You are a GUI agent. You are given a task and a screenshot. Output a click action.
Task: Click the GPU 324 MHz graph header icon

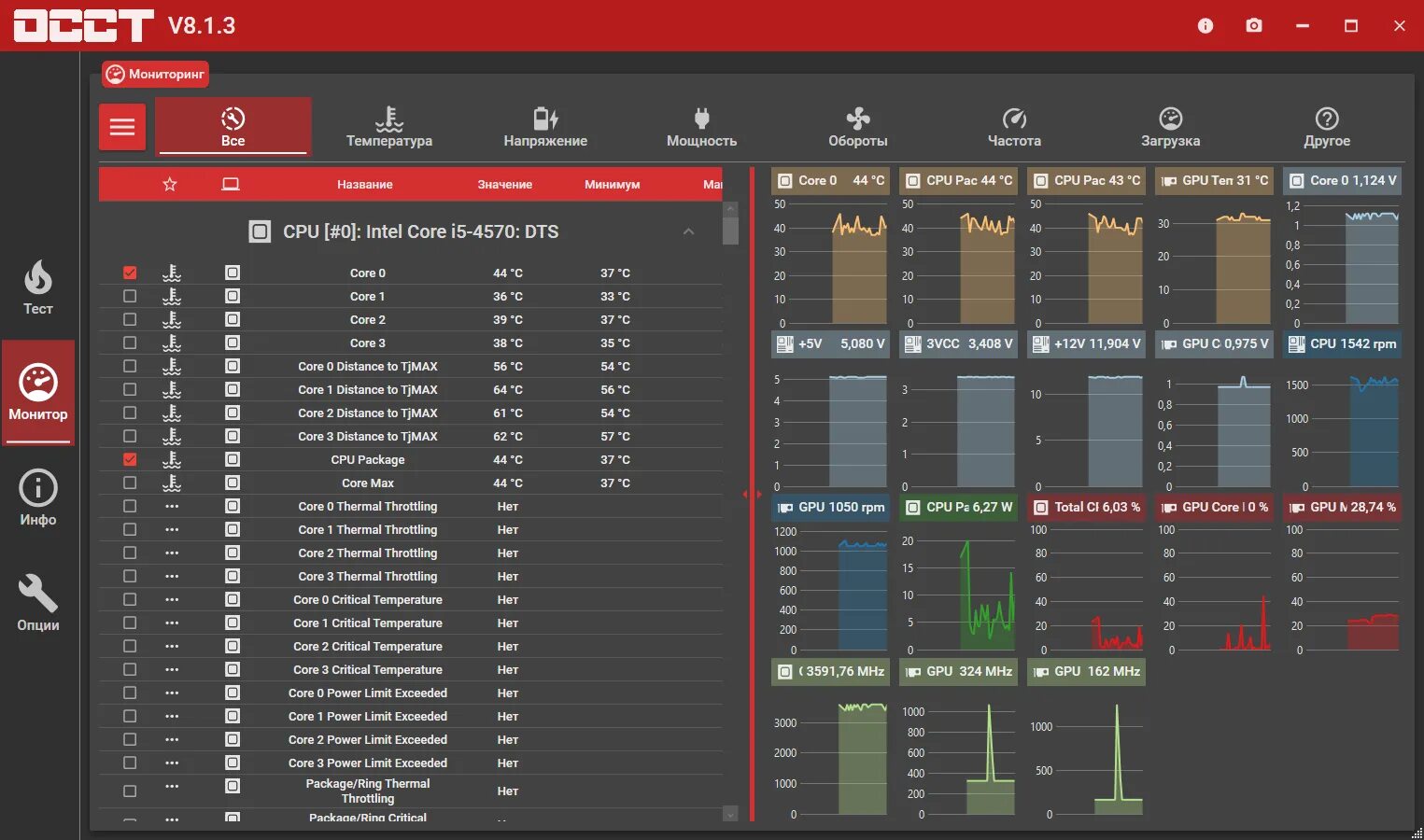(x=912, y=672)
